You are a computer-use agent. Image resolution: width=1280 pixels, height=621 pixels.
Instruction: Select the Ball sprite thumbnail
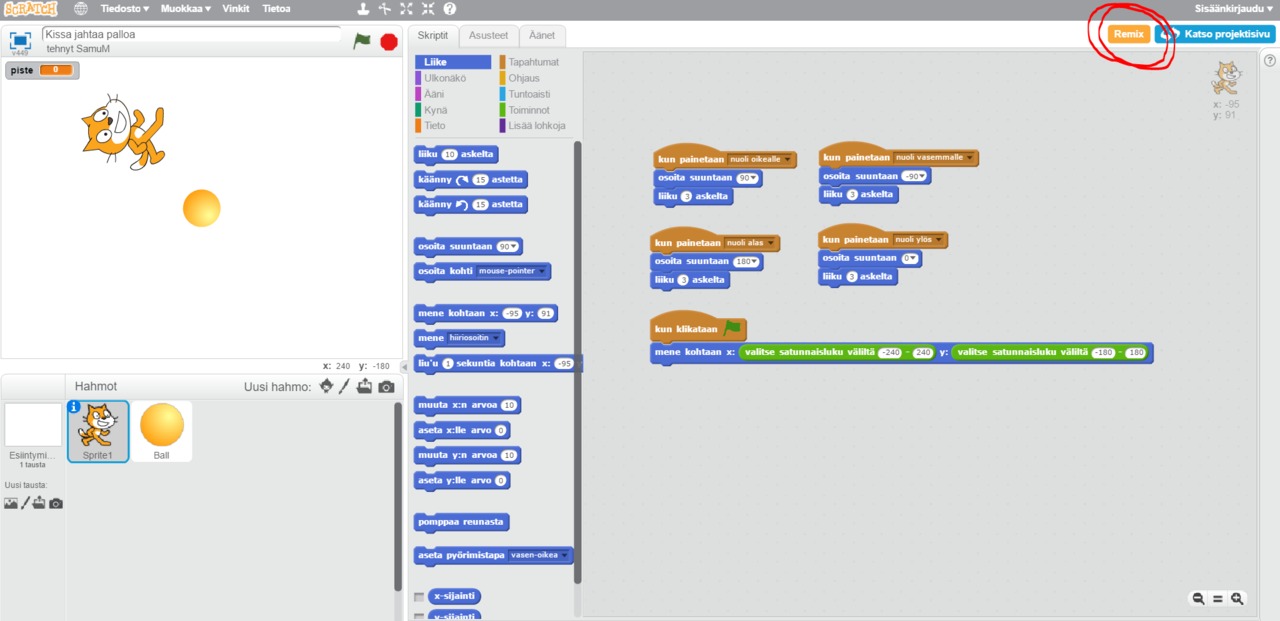[162, 430]
